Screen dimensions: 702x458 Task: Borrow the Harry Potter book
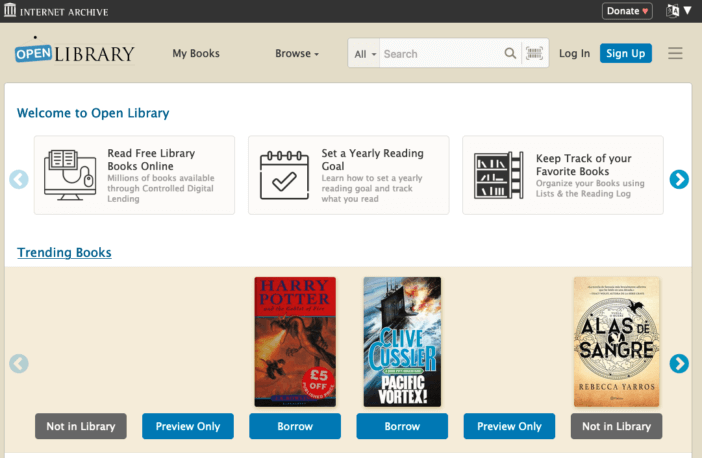click(x=295, y=426)
